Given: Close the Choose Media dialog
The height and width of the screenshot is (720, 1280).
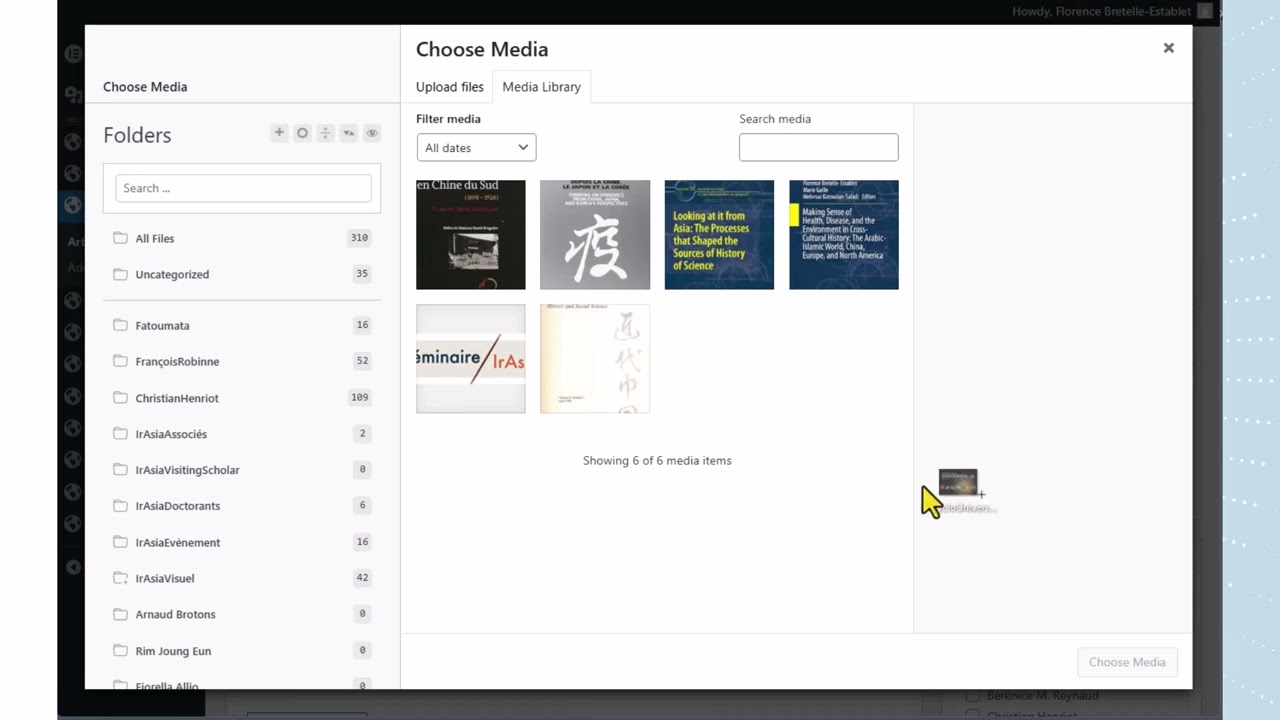Looking at the screenshot, I should click(x=1168, y=48).
